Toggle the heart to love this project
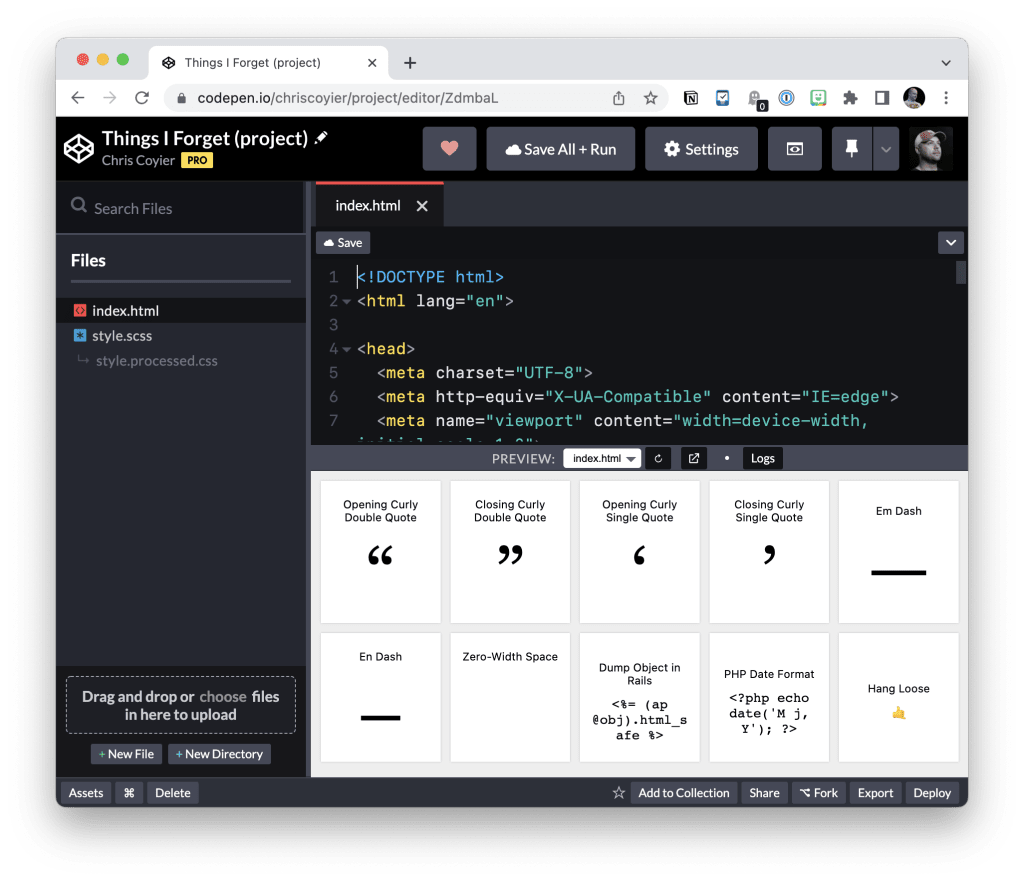The height and width of the screenshot is (881, 1024). pos(449,148)
